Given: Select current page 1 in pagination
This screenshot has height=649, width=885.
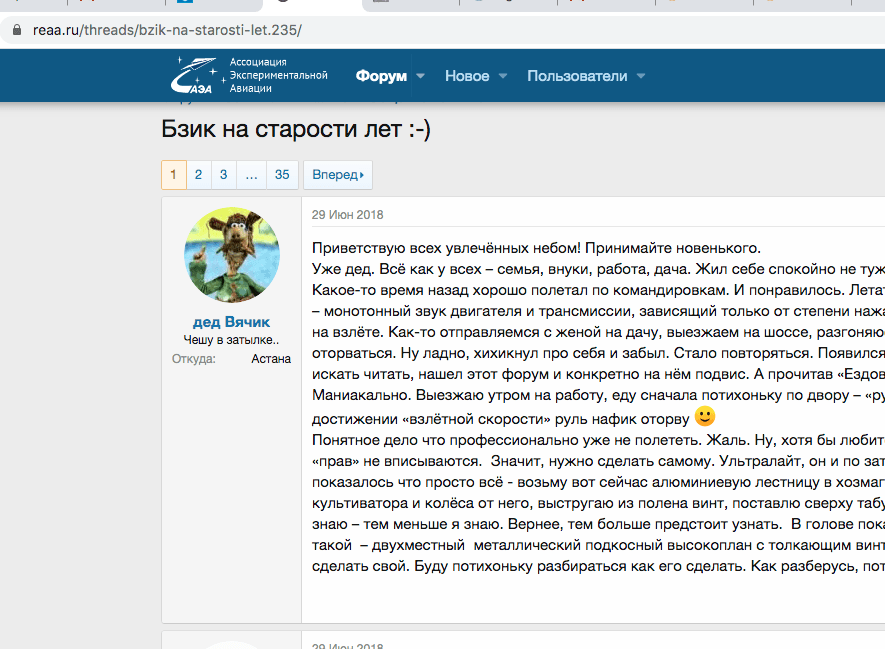Looking at the screenshot, I should 173,175.
